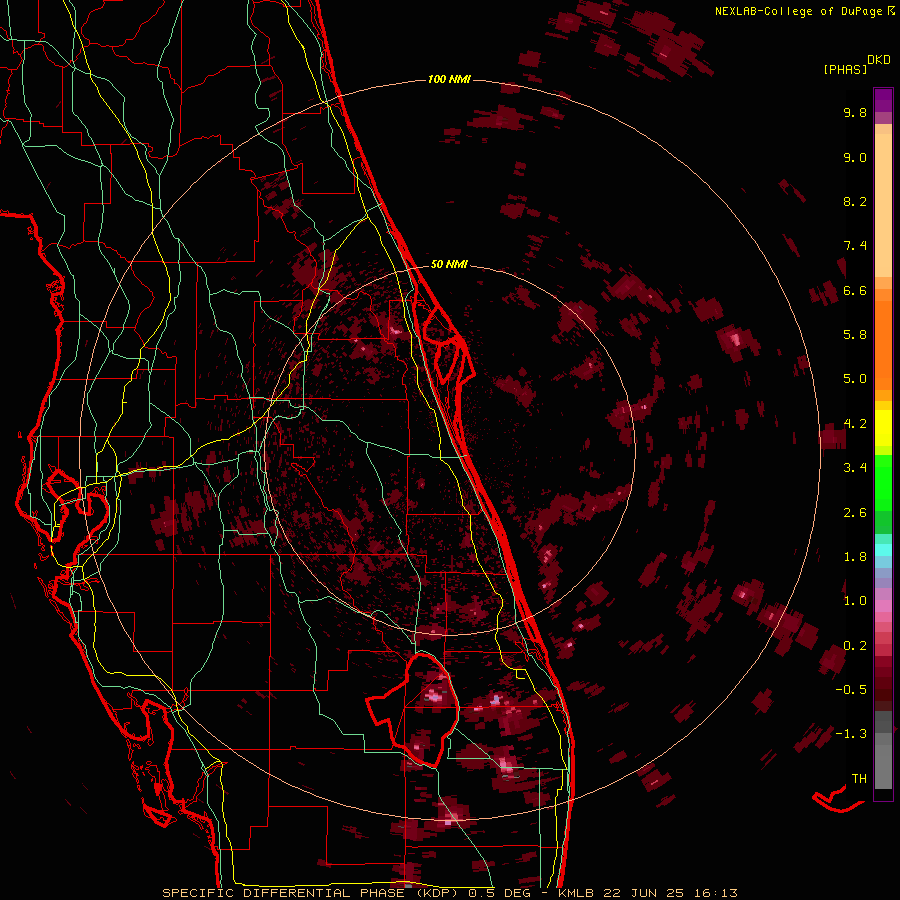This screenshot has width=900, height=900.
Task: Click the 9.0 value on the color scale
Action: tap(855, 157)
